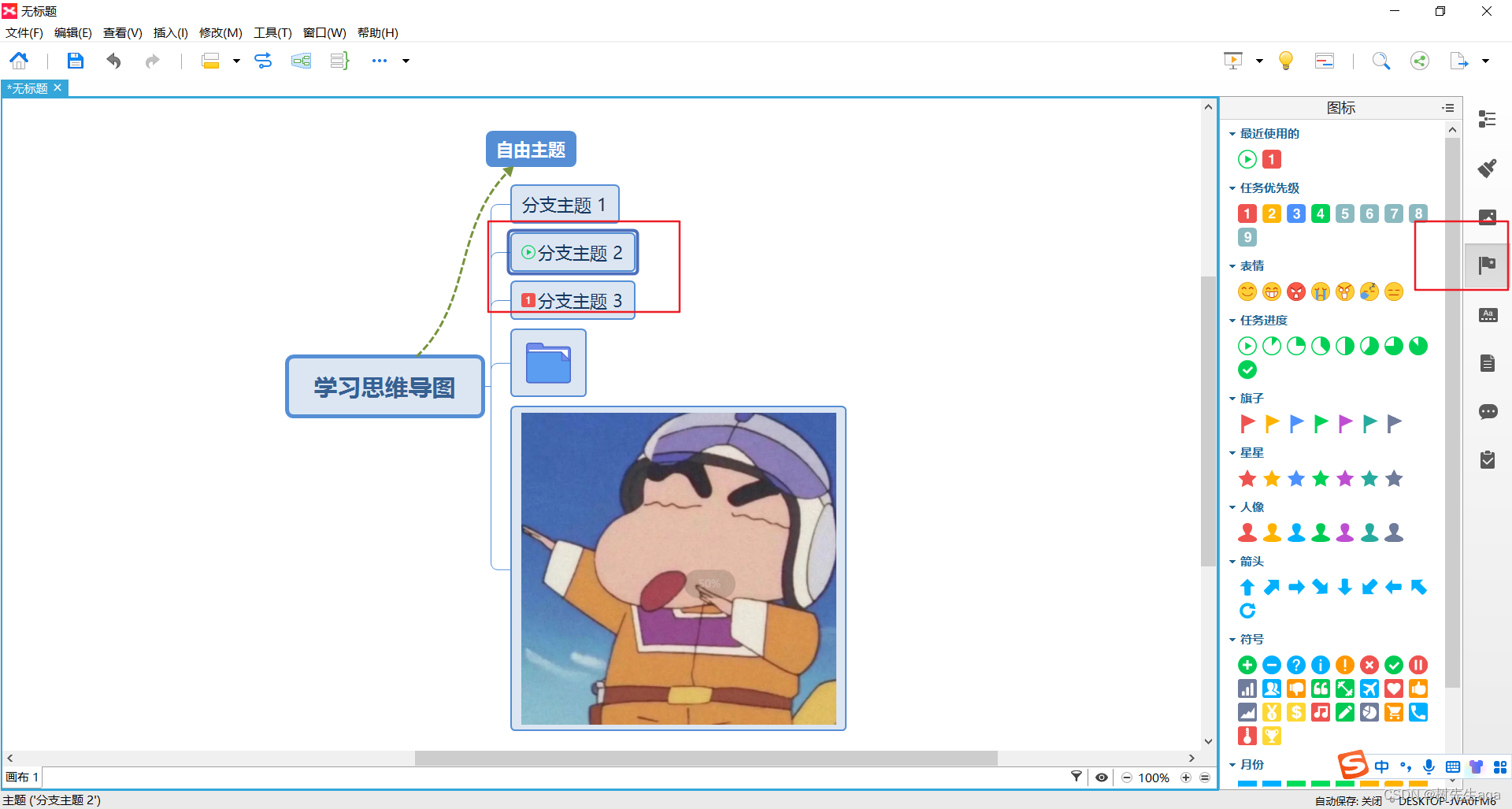This screenshot has width=1512, height=809.
Task: Open the 窗口(W) menu
Action: pos(324,32)
